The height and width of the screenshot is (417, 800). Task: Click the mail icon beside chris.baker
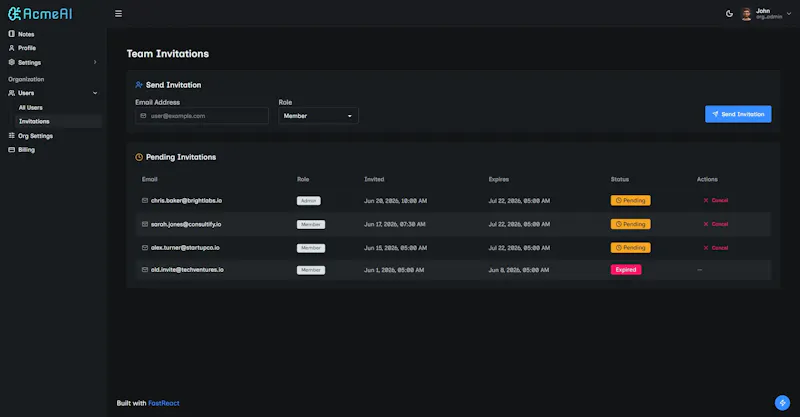145,201
